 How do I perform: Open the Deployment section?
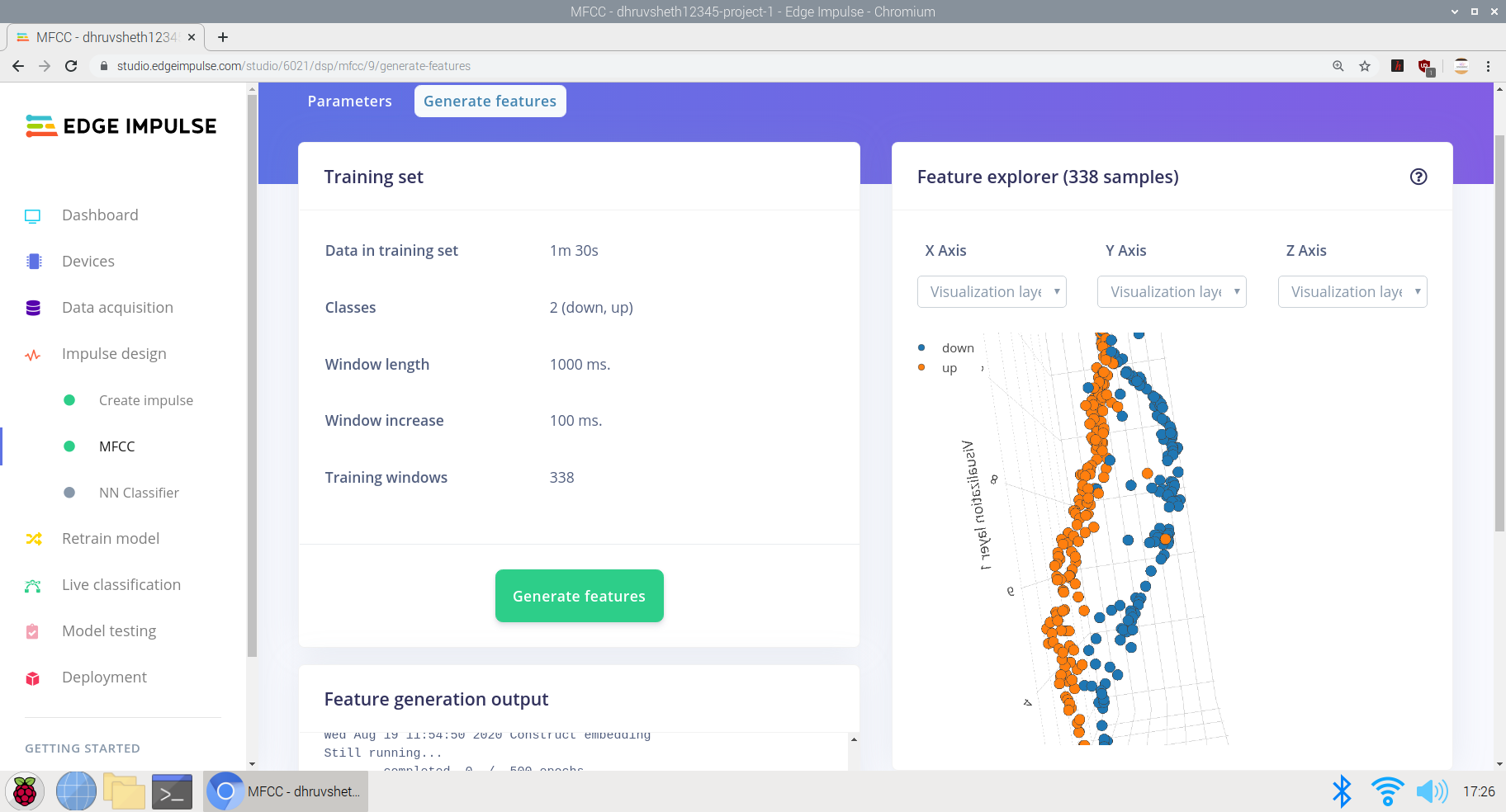pos(103,677)
